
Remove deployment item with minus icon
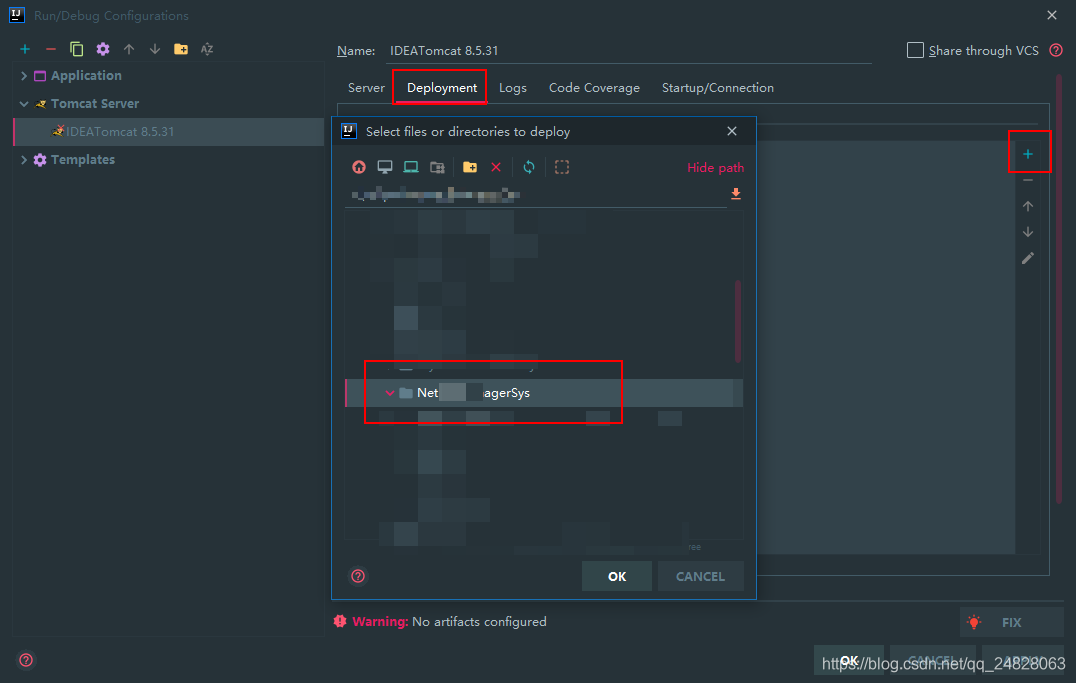[x=1028, y=180]
